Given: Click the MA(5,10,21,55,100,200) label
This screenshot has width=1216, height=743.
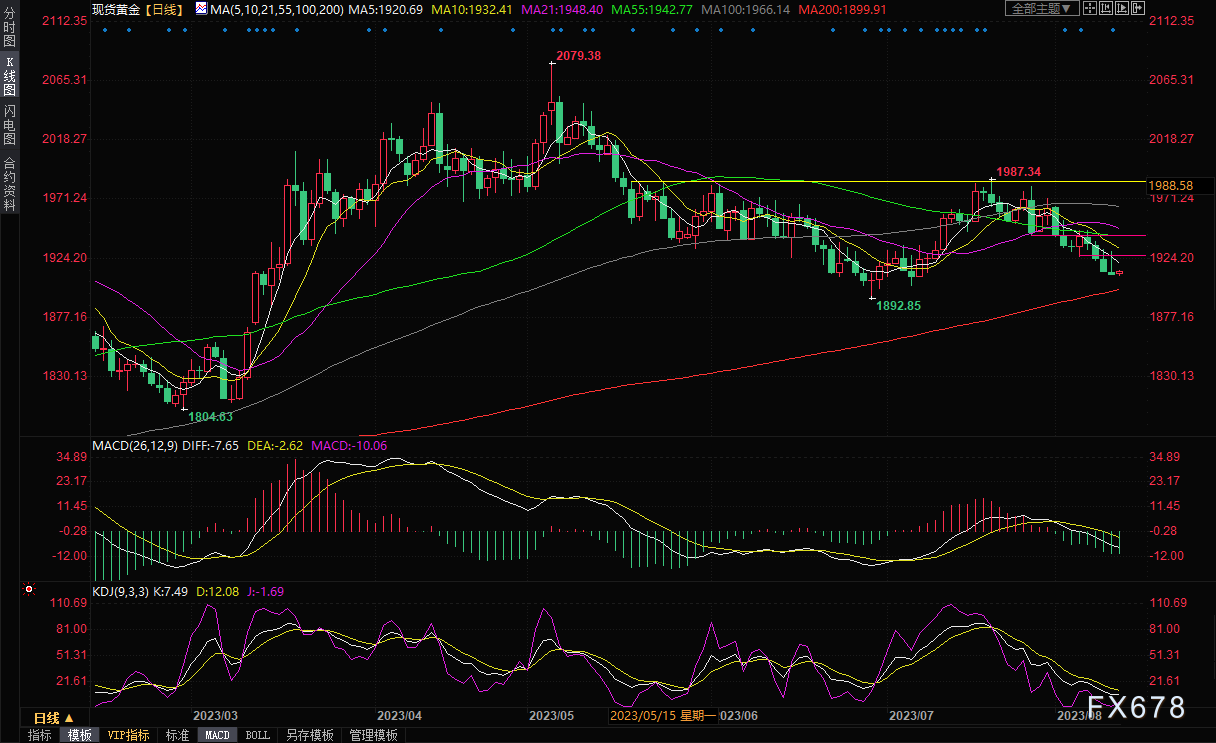Looking at the screenshot, I should pyautogui.click(x=277, y=8).
